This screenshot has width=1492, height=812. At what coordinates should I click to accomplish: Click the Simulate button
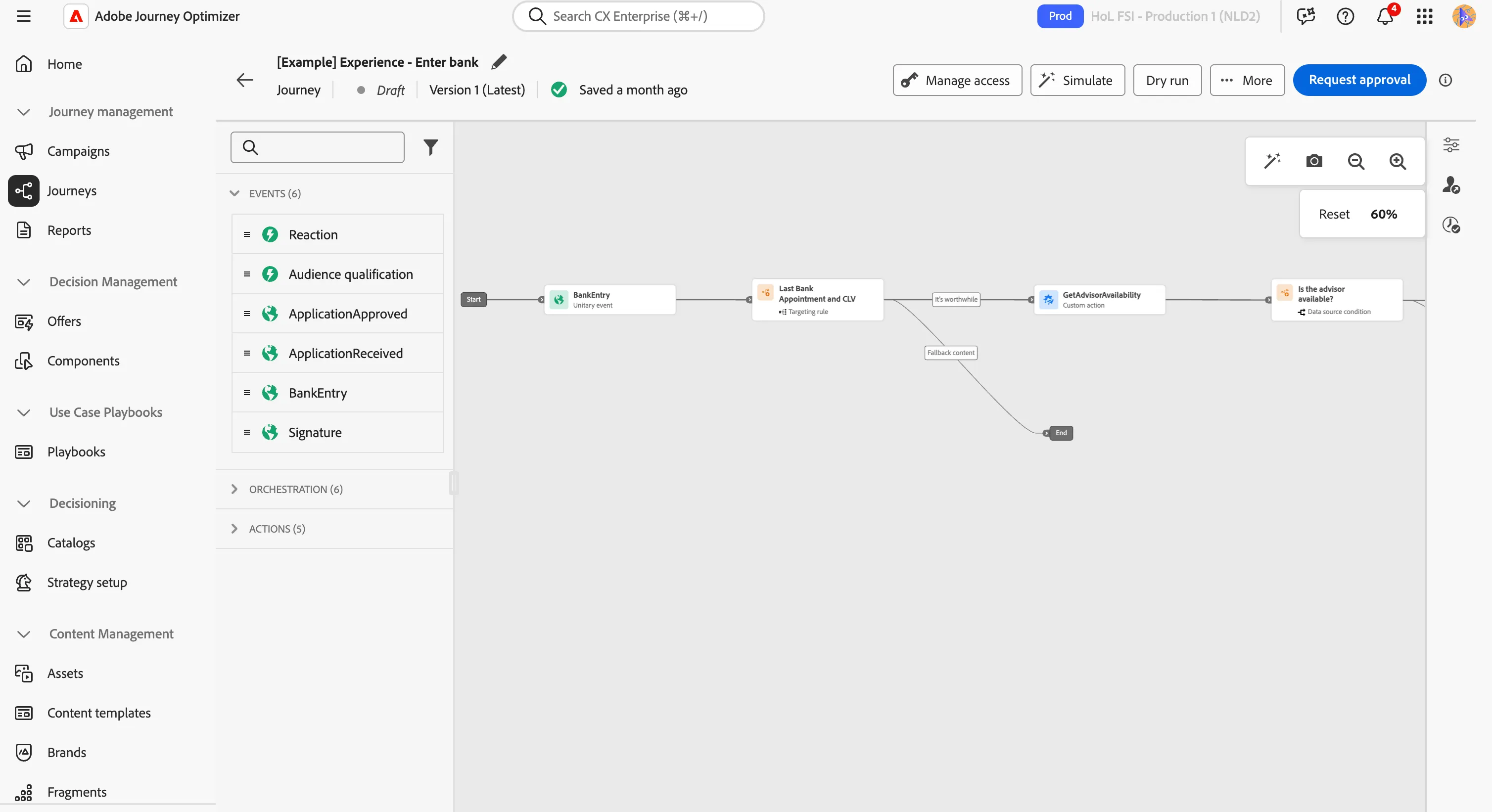(x=1077, y=80)
